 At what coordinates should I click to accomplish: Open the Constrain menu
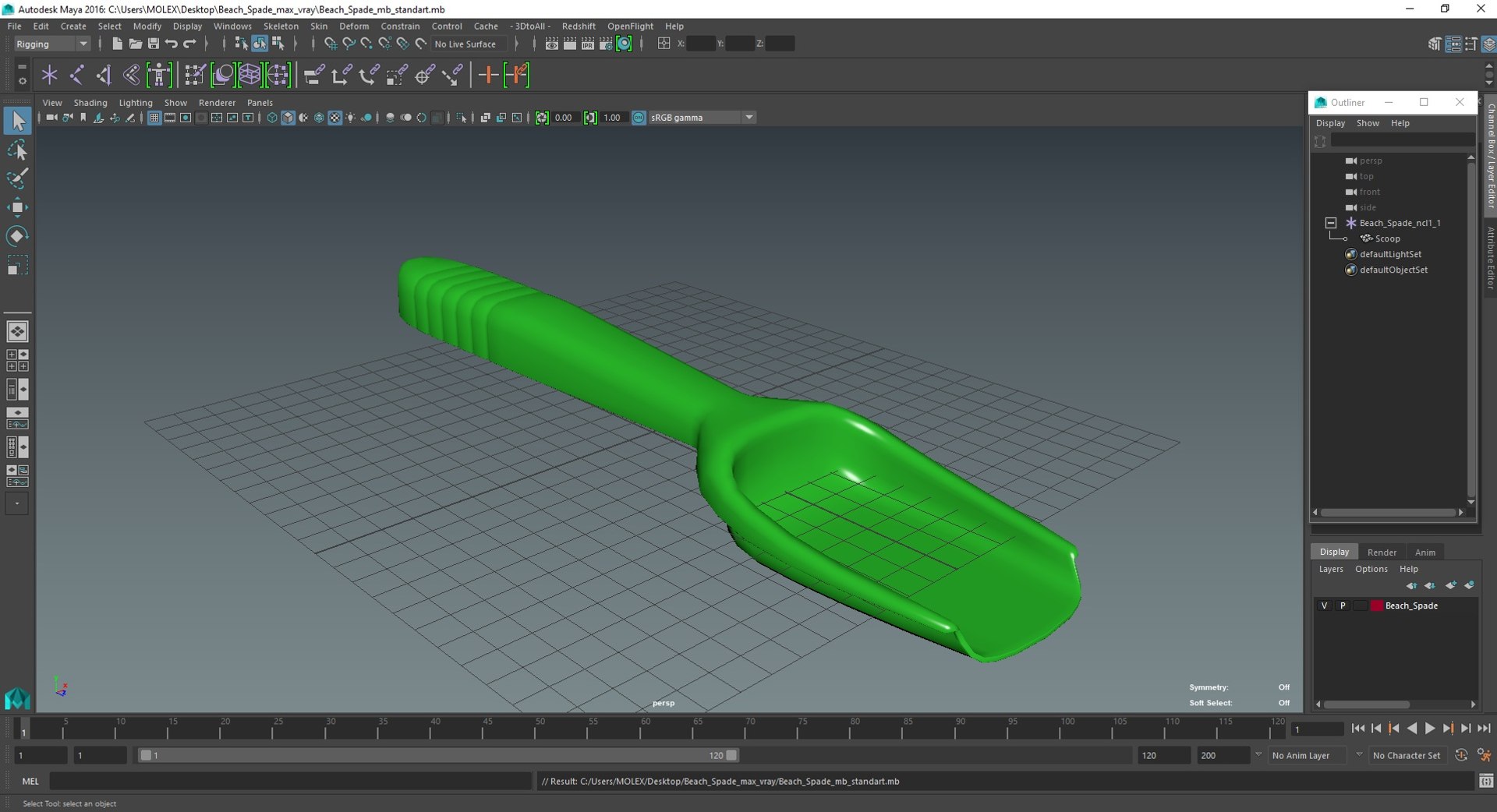coord(400,26)
